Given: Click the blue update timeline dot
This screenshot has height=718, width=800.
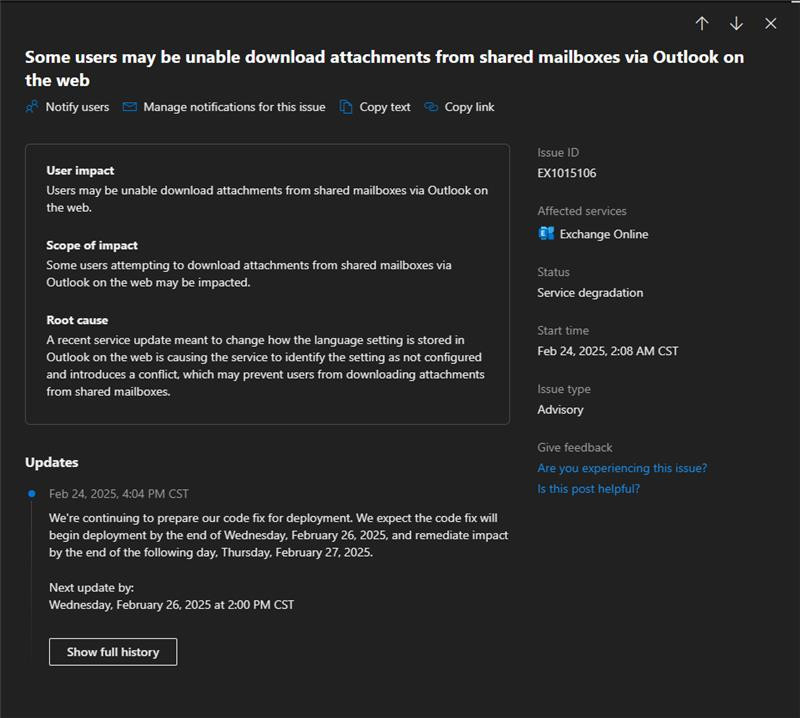Looking at the screenshot, I should [32, 493].
